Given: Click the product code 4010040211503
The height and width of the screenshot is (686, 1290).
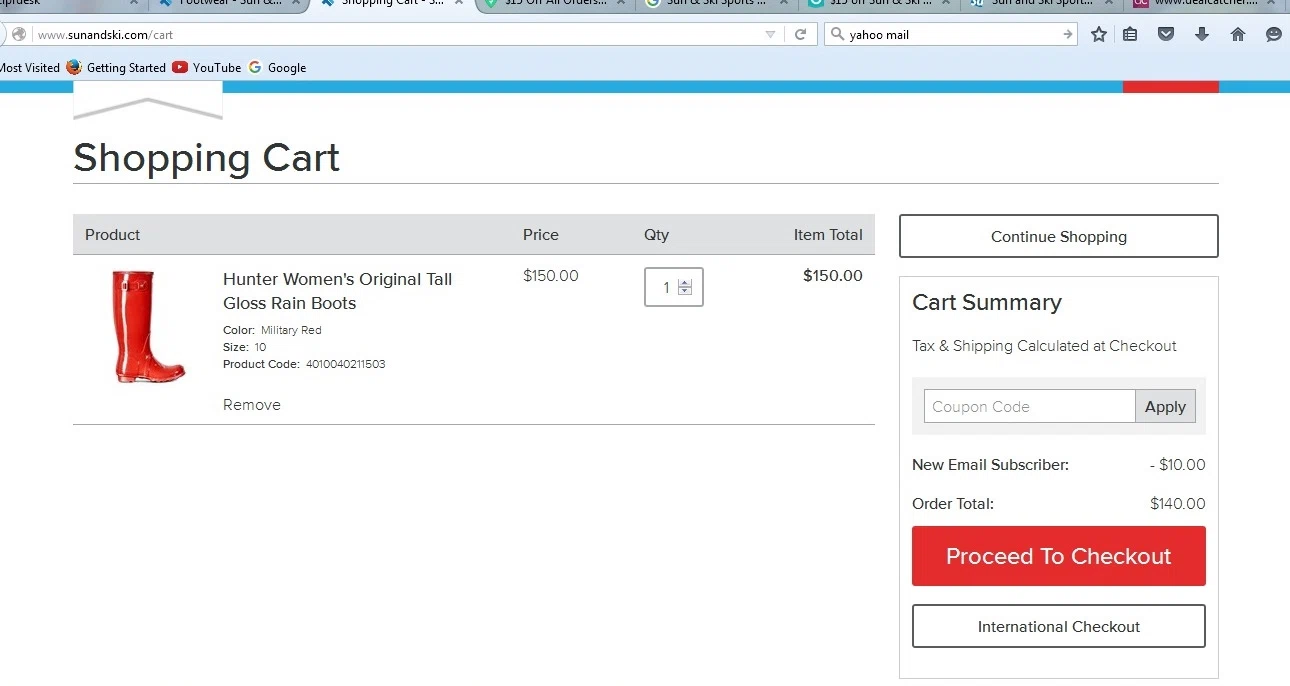Looking at the screenshot, I should (345, 364).
